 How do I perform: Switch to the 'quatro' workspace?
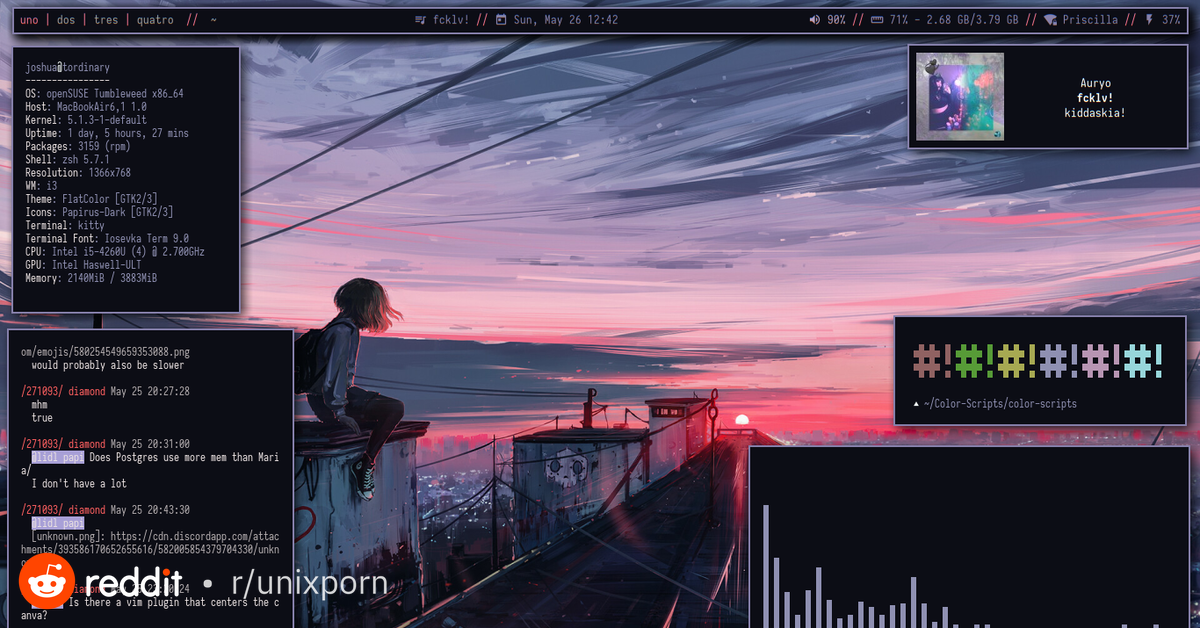tap(154, 20)
